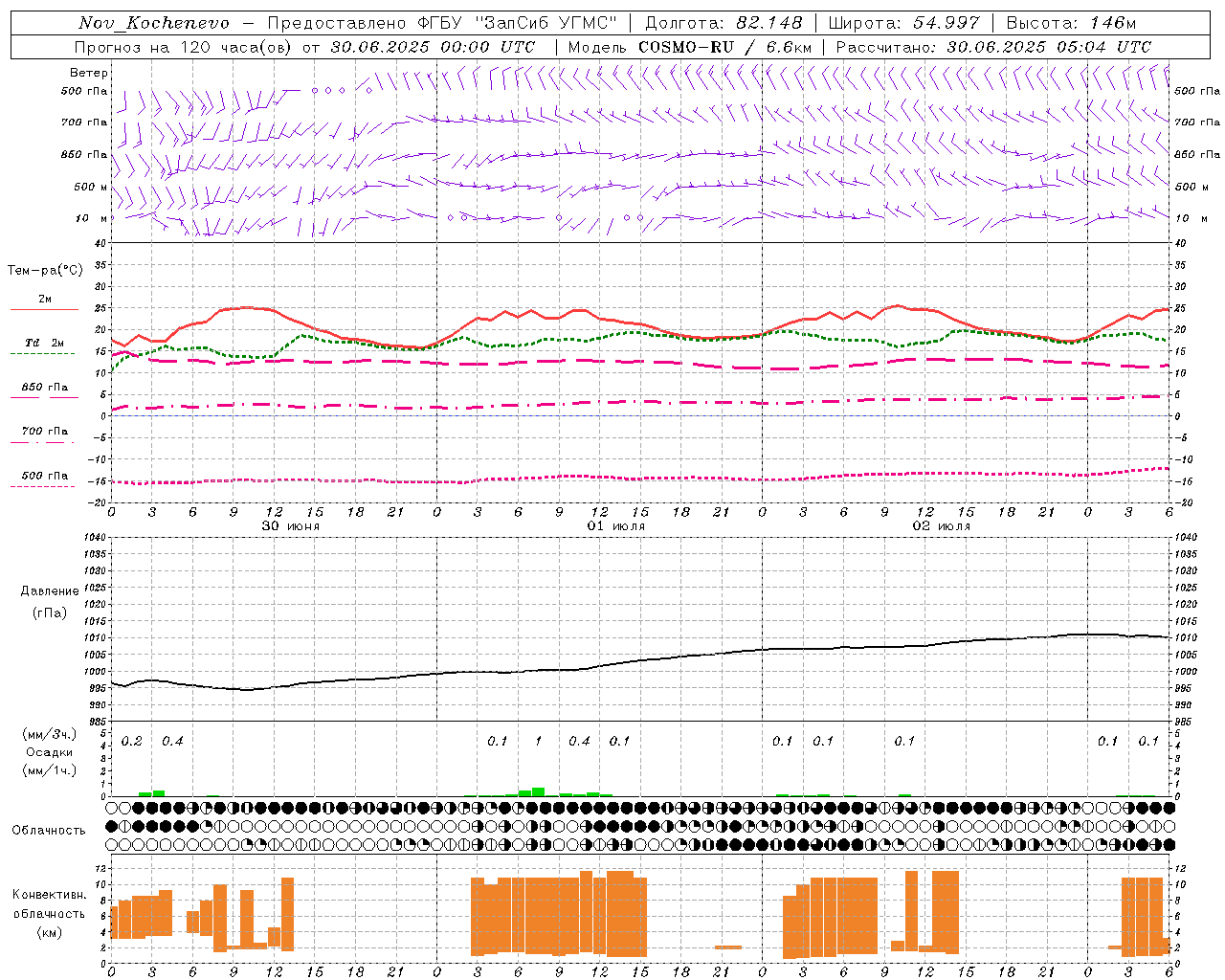
Task: Click the '700 гПа' temperature legend entry
Action: [45, 432]
